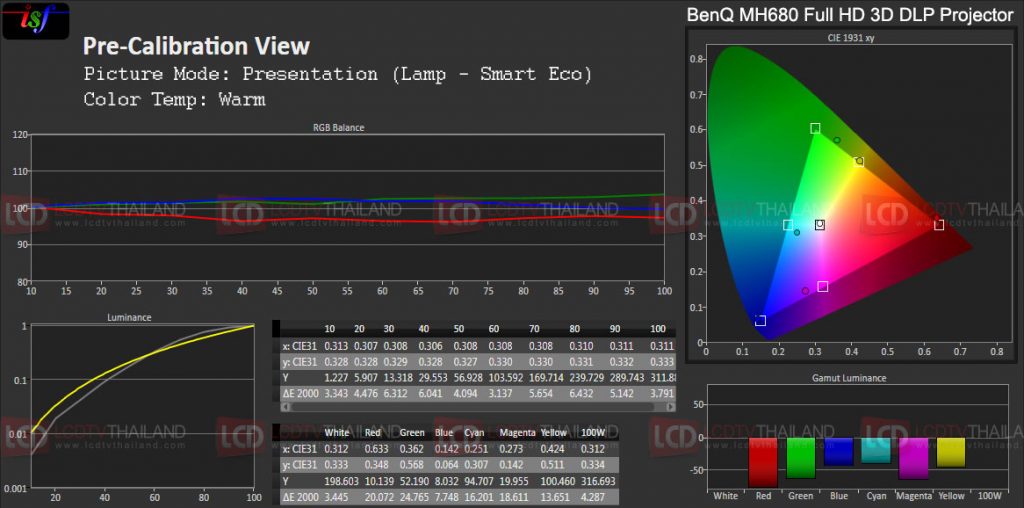Click the green target square on CIE chart
Viewport: 1024px width, 508px height.
815,128
